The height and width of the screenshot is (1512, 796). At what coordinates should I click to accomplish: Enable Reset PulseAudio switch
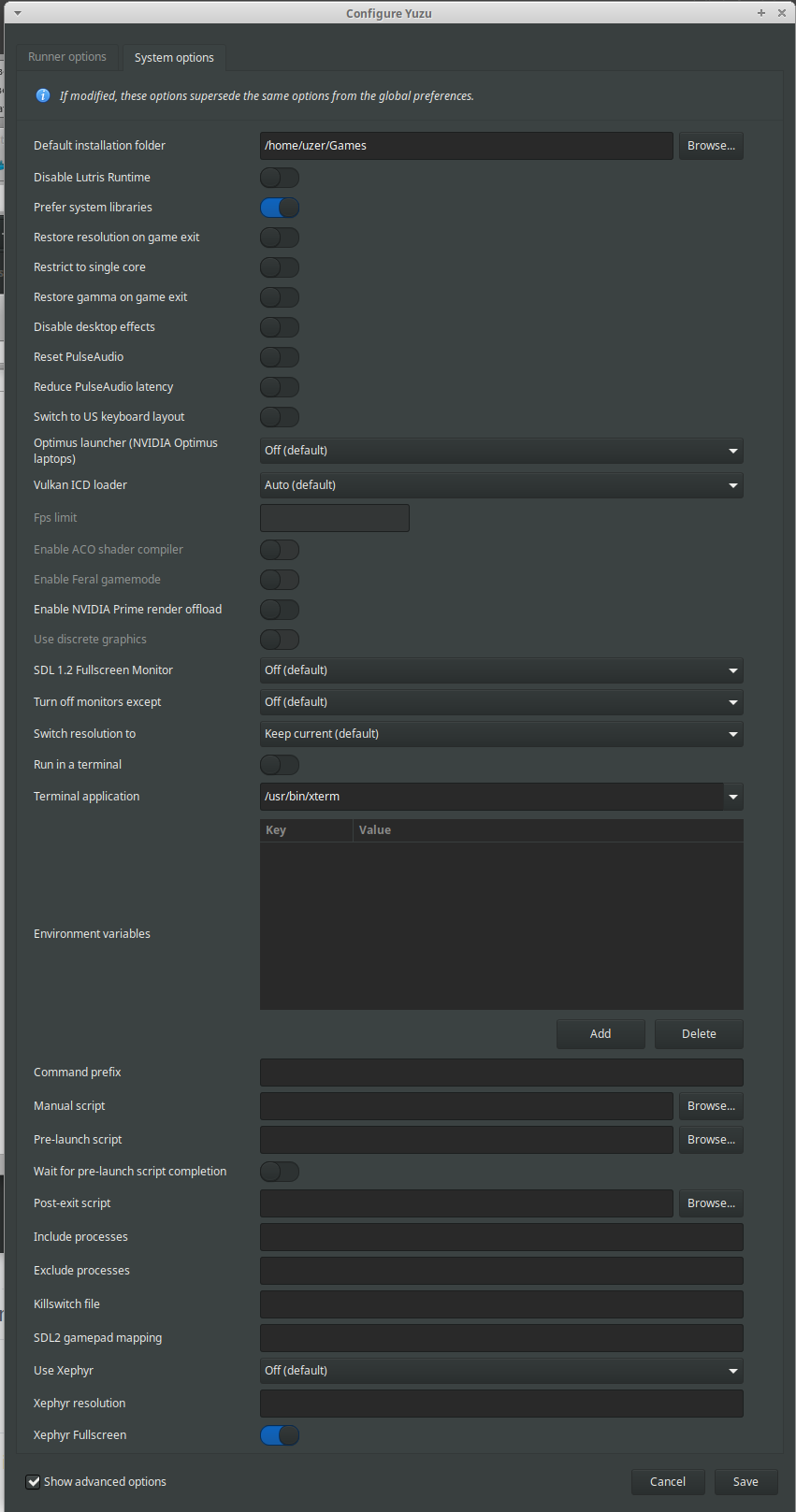tap(280, 357)
